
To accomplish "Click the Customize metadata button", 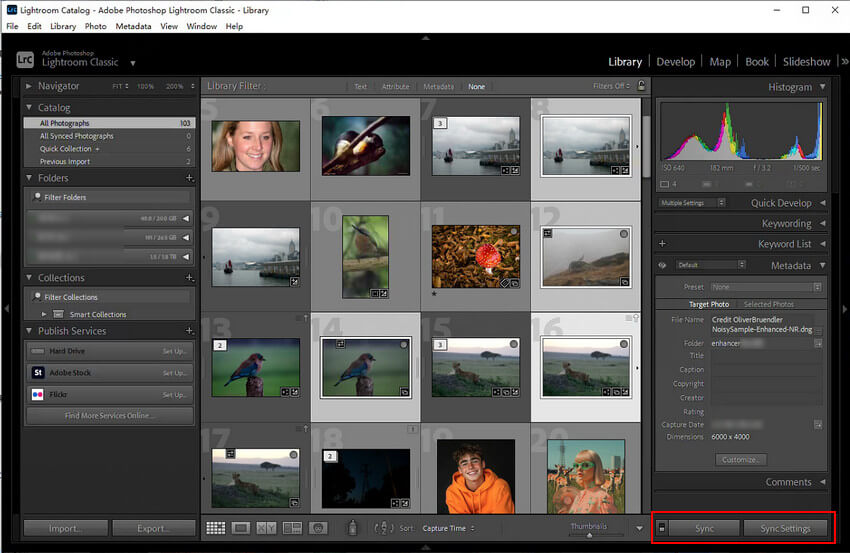I will pyautogui.click(x=740, y=459).
